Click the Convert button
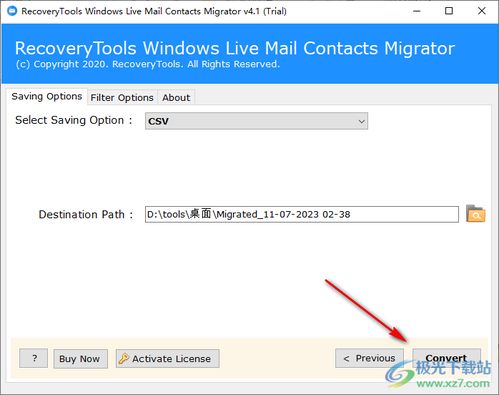 coord(446,358)
